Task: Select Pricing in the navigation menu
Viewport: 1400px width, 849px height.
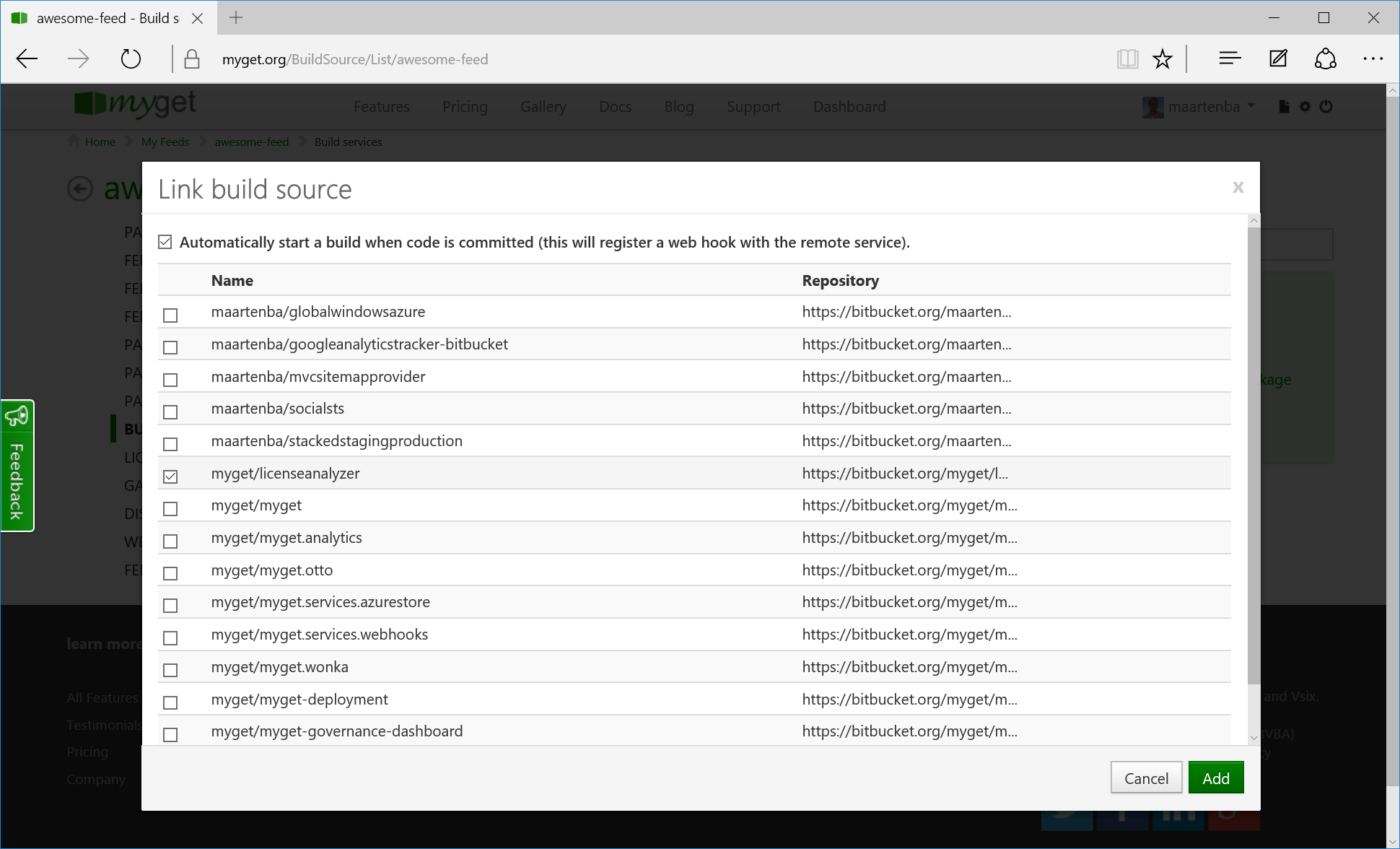Action: pyautogui.click(x=465, y=106)
